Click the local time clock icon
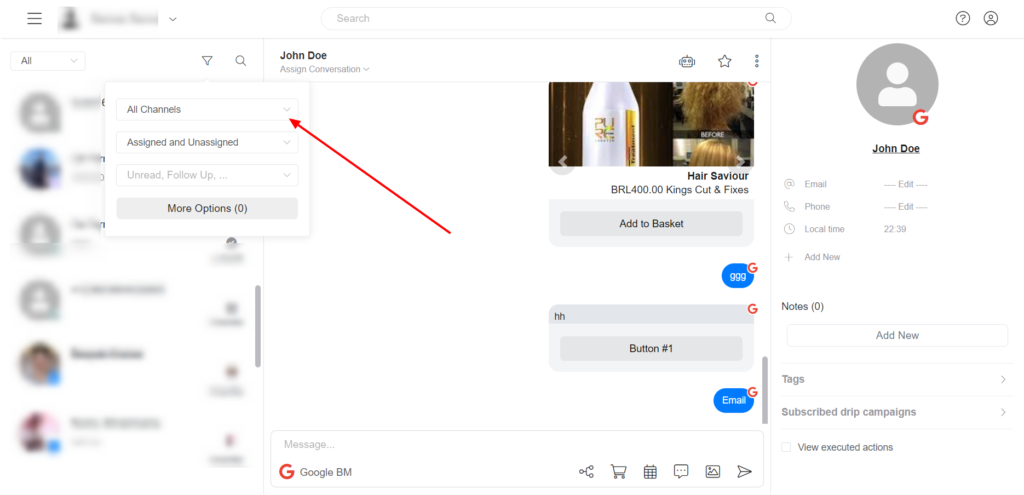This screenshot has height=495, width=1024. (x=789, y=229)
